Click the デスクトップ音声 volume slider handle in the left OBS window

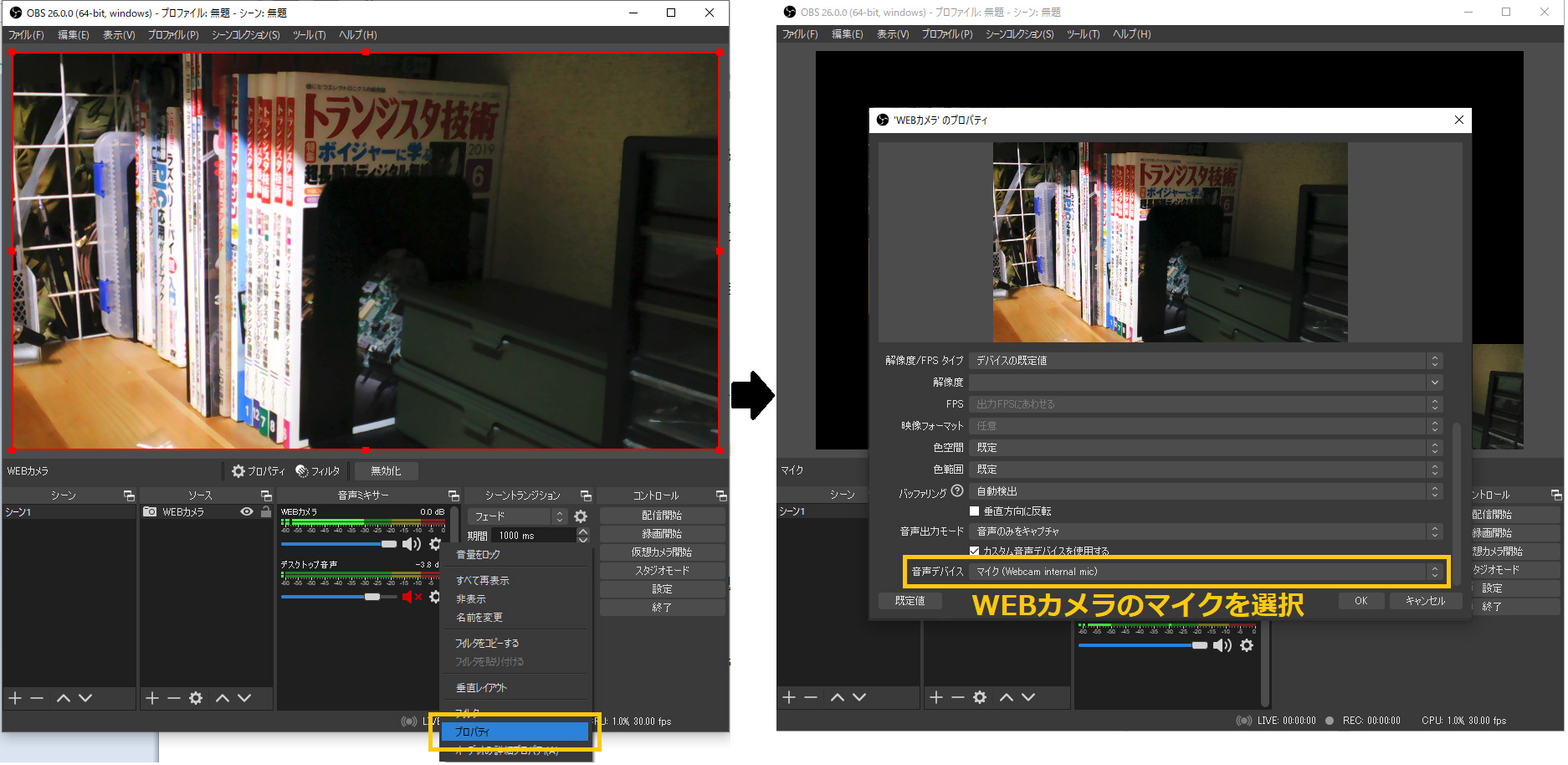pyautogui.click(x=372, y=597)
